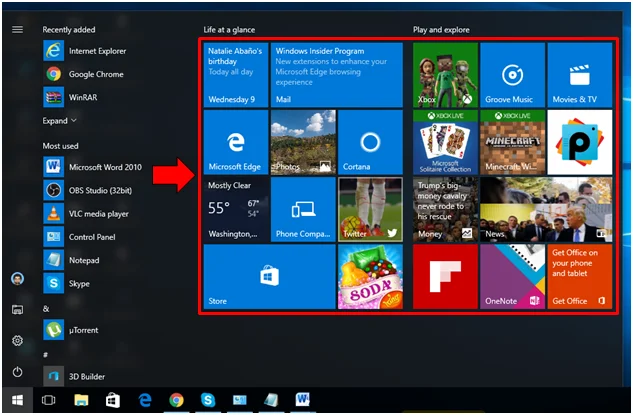Click the hamburger menu at top left
The image size is (633, 415).
(x=17, y=29)
